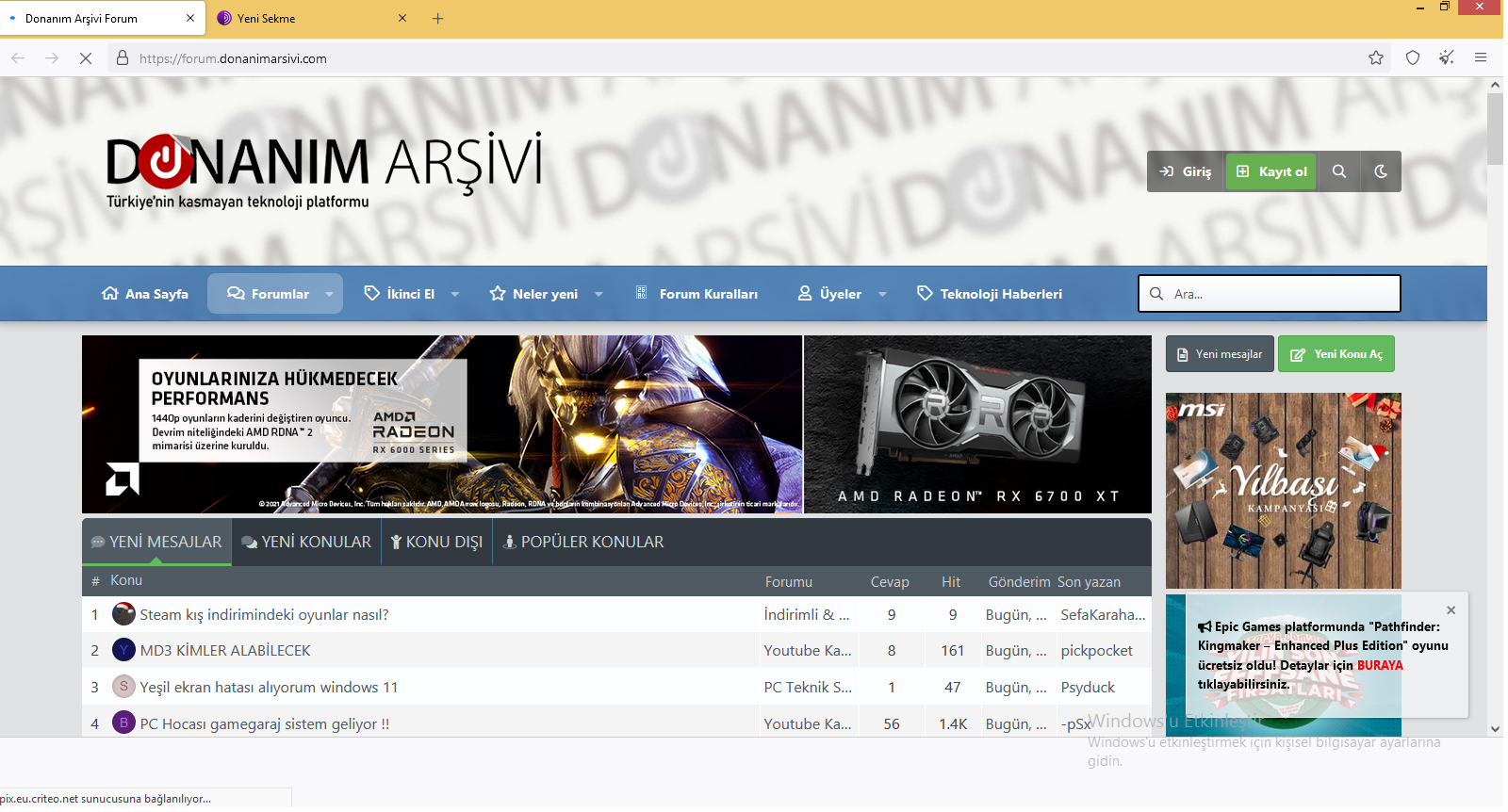Click the padlock site security icon
The height and width of the screenshot is (812, 1508).
coord(123,58)
